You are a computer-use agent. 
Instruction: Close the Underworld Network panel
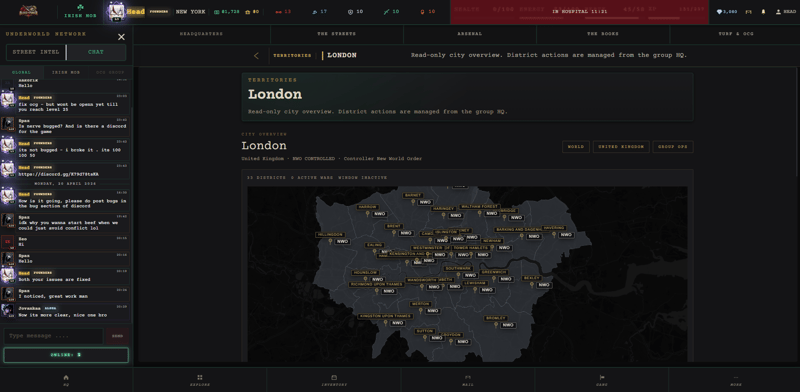(x=121, y=37)
